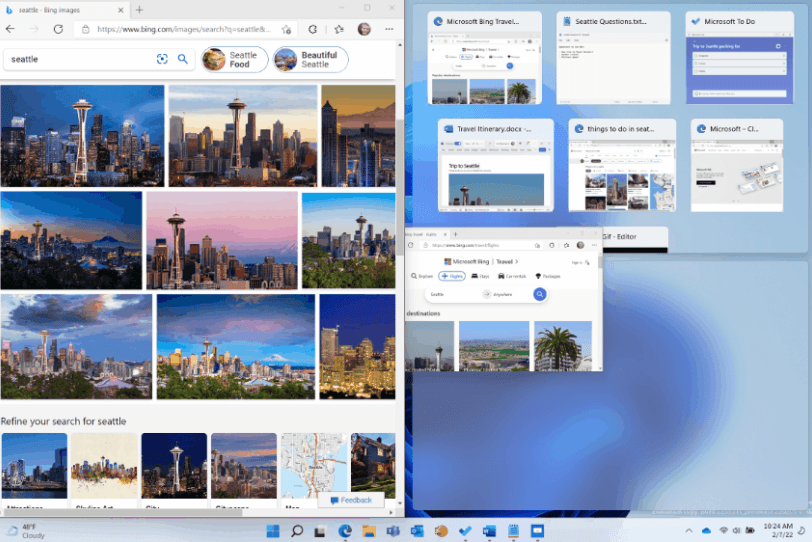The width and height of the screenshot is (812, 542).
Task: Select Stays tab in Bing Travel window
Action: [x=480, y=276]
